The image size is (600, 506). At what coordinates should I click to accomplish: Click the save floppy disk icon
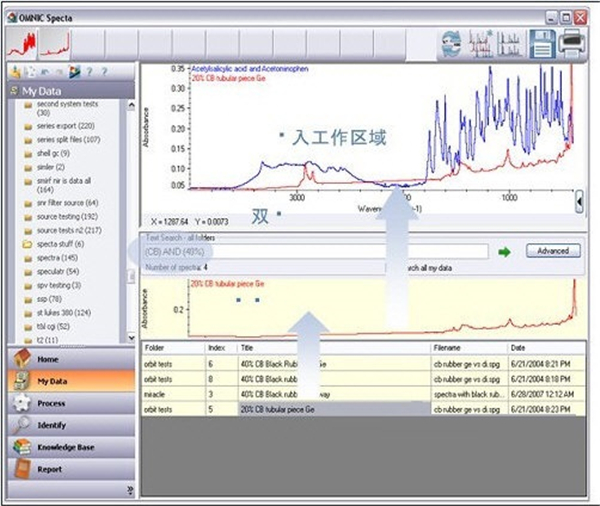(x=541, y=45)
